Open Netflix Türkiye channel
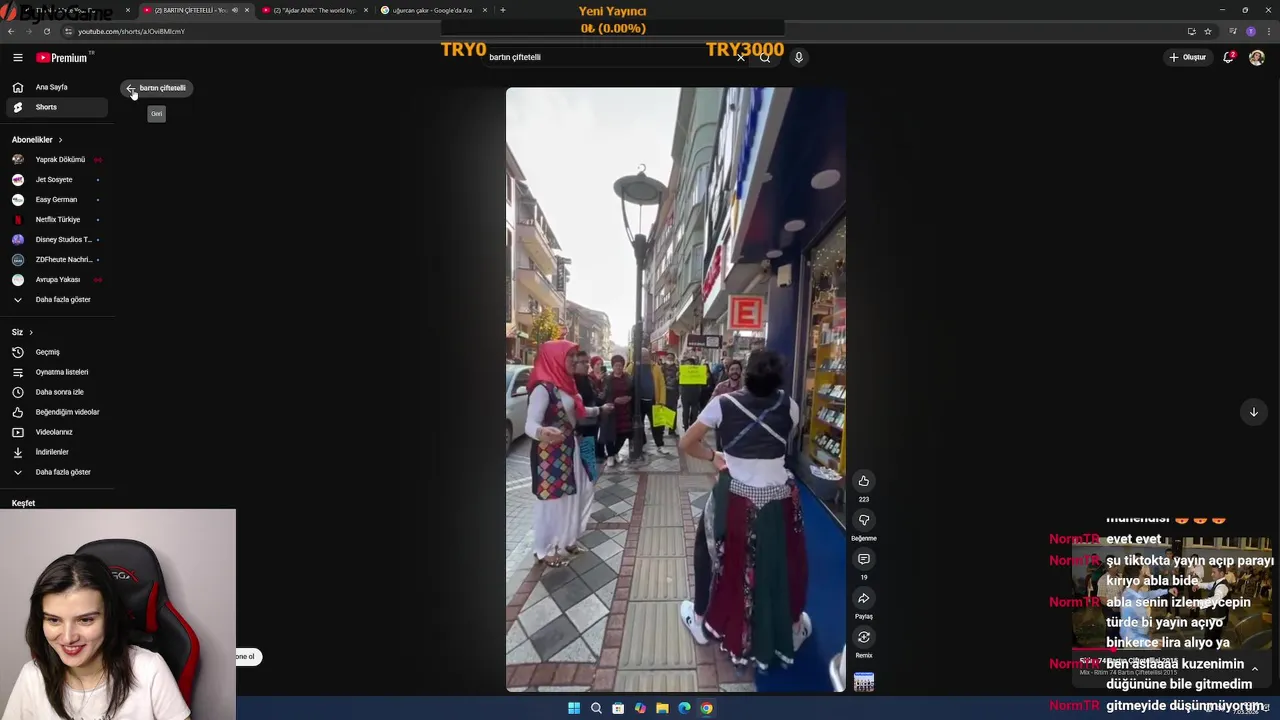Image resolution: width=1280 pixels, height=720 pixels. (x=56, y=220)
